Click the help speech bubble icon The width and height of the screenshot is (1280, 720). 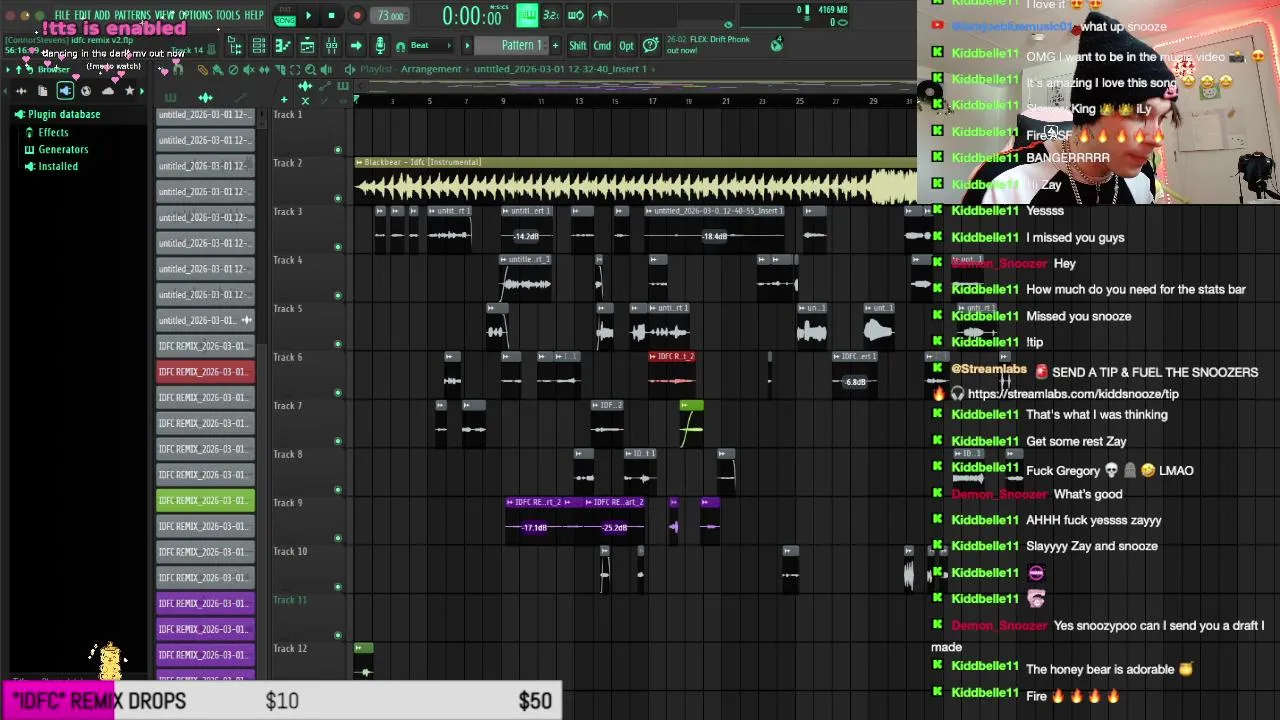(651, 45)
